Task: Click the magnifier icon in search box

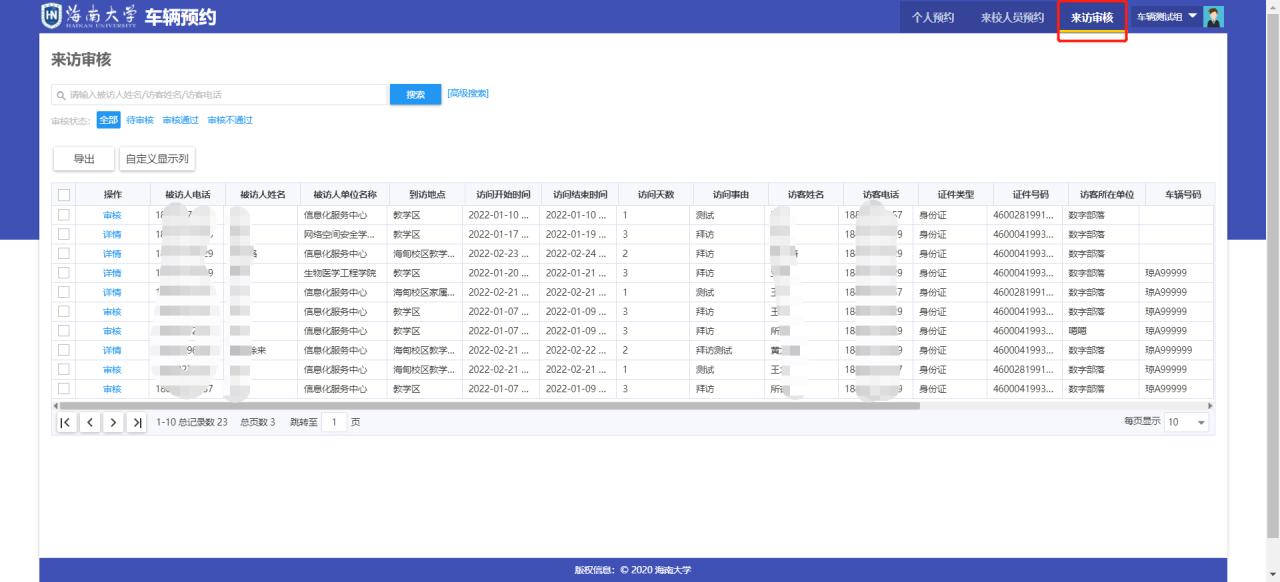Action: [x=61, y=95]
